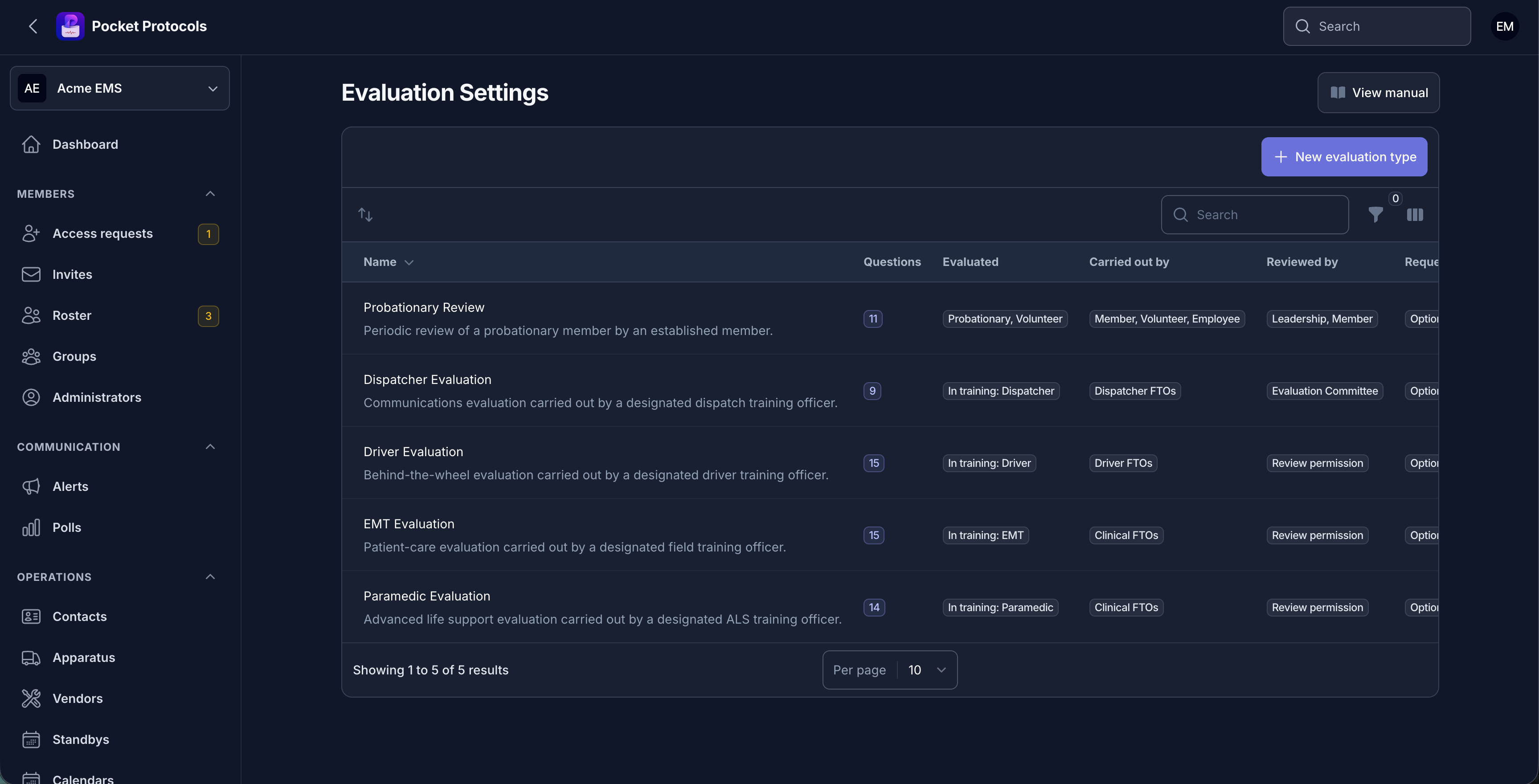Go to Roster in sidebar

point(119,315)
